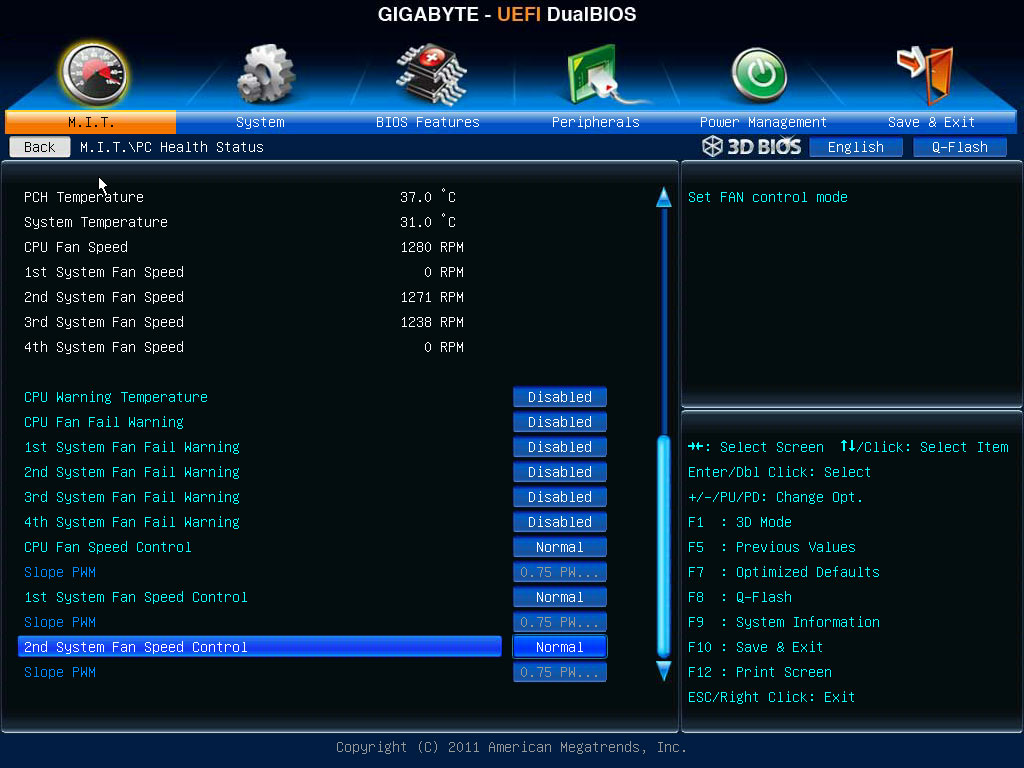Change 1st System Fan Speed Control value

(560, 598)
